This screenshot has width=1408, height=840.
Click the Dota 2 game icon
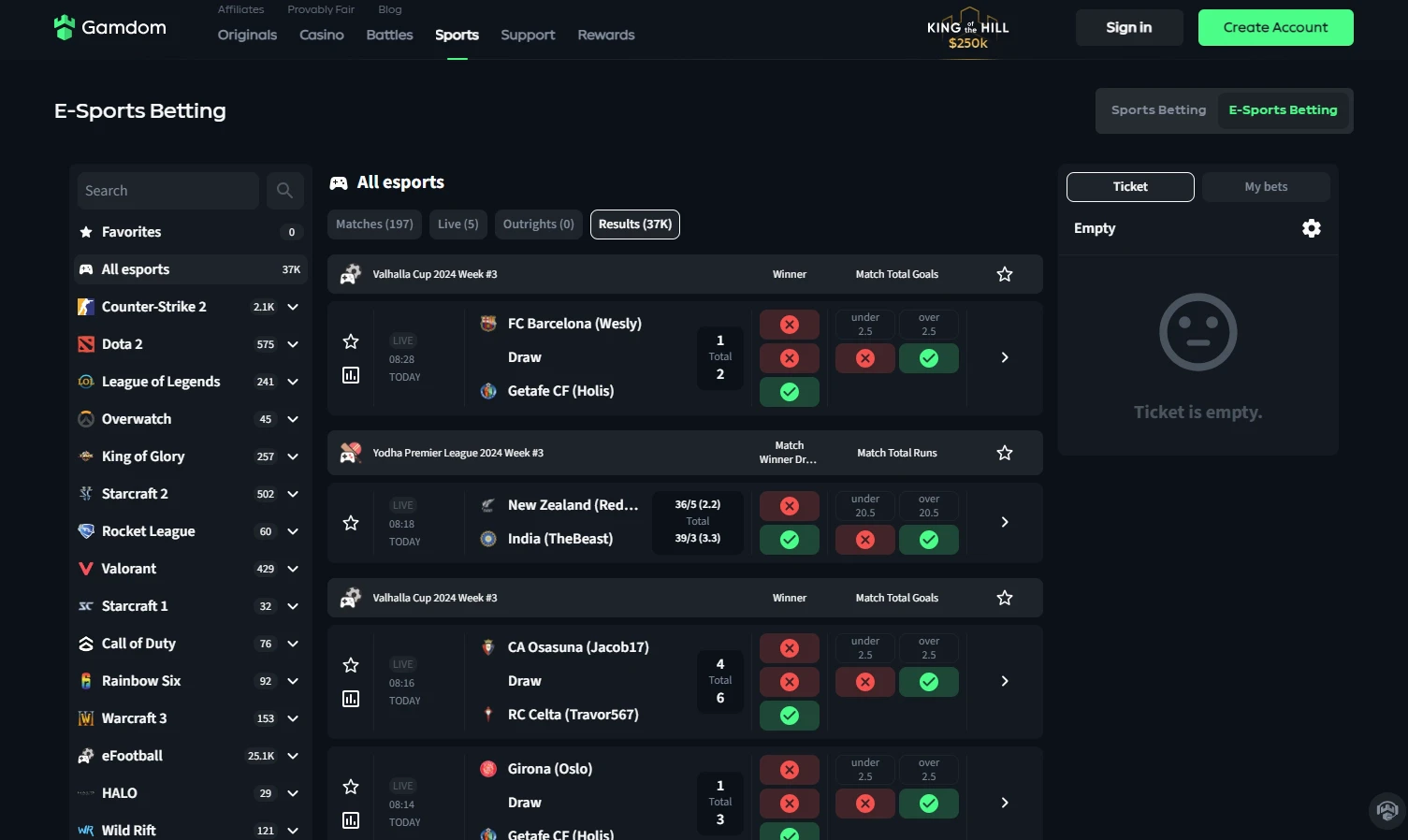[x=86, y=344]
